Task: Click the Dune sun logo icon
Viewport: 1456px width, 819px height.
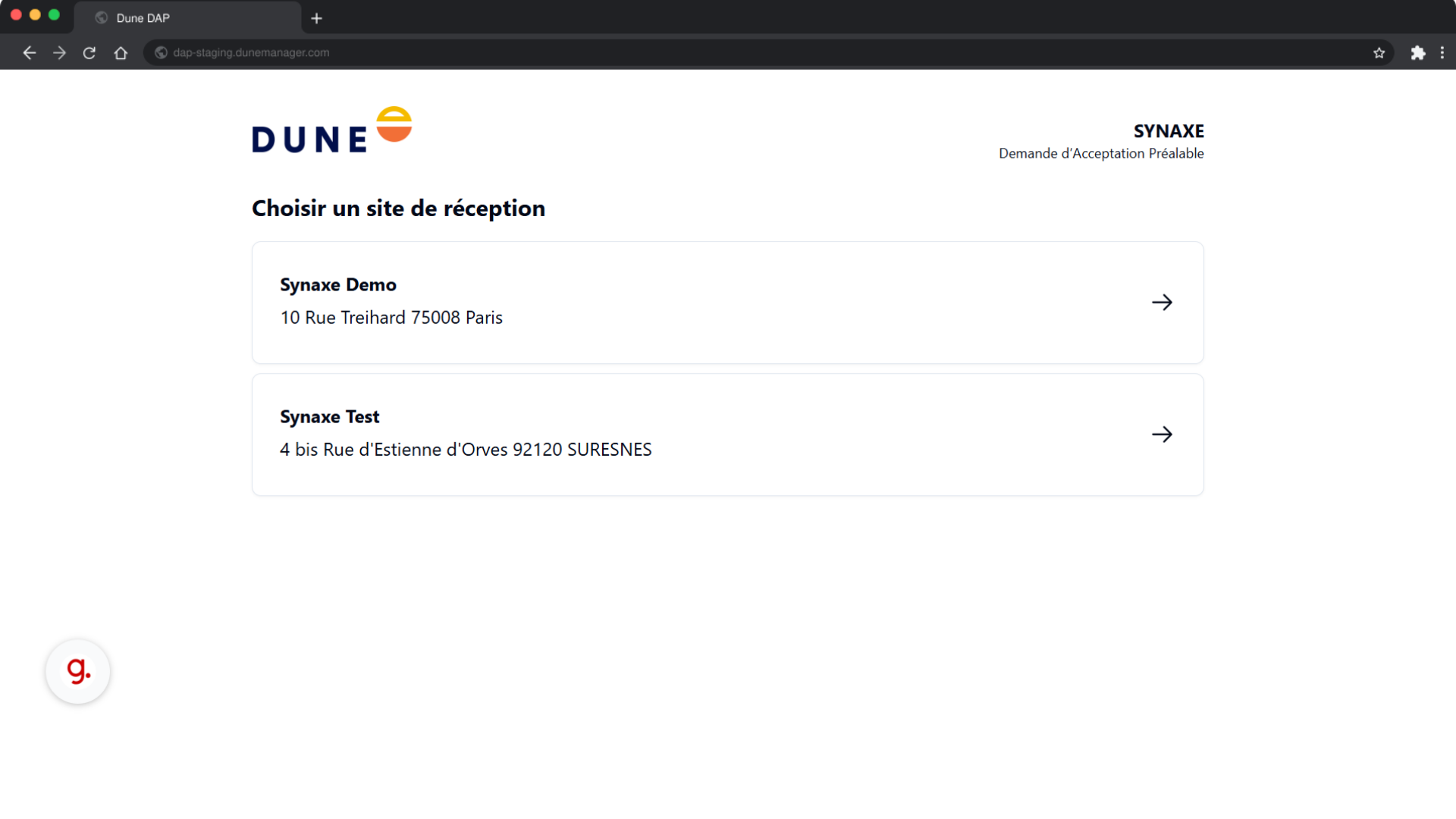Action: click(x=394, y=124)
